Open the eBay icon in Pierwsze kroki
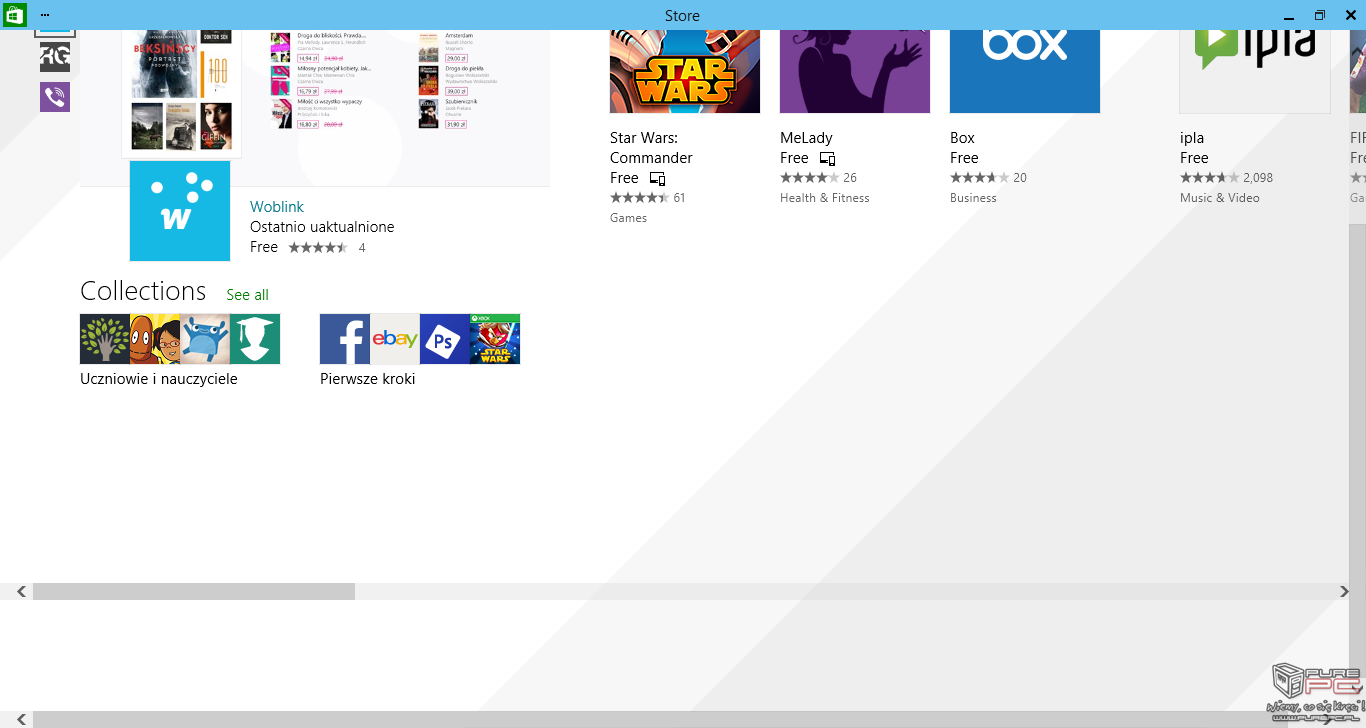1366x728 pixels. (395, 339)
